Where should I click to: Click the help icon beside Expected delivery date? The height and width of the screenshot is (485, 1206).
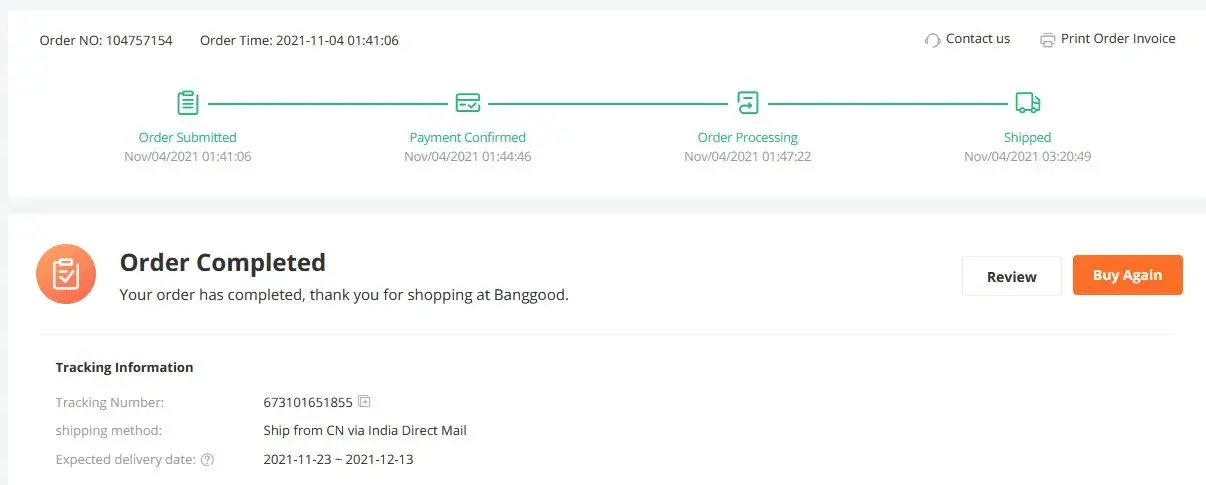pyautogui.click(x=208, y=460)
